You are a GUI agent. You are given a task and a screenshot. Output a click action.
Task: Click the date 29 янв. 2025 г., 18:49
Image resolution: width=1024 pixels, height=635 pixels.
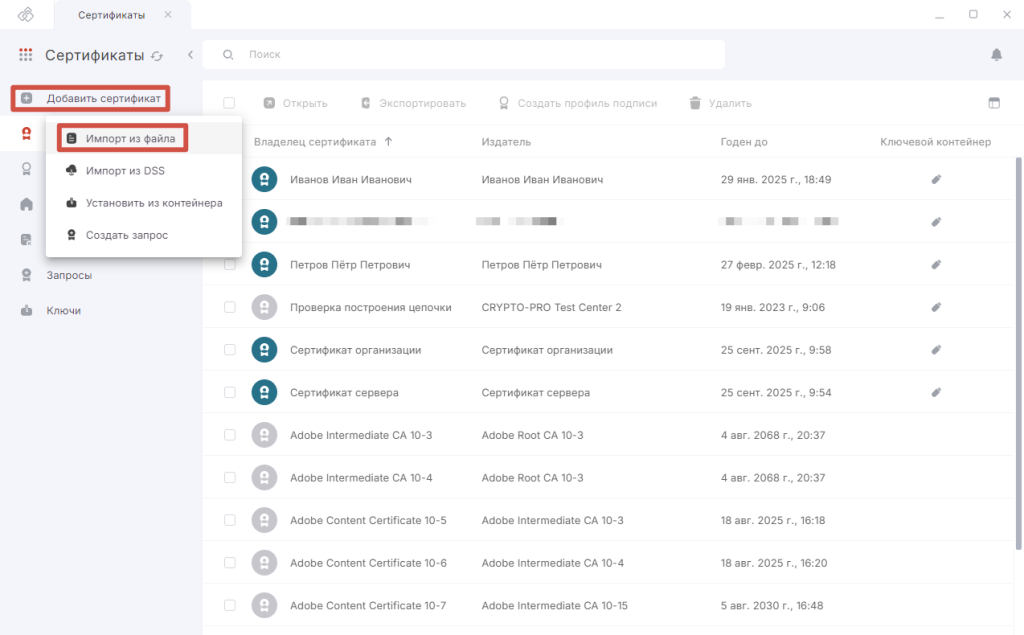click(x=776, y=179)
